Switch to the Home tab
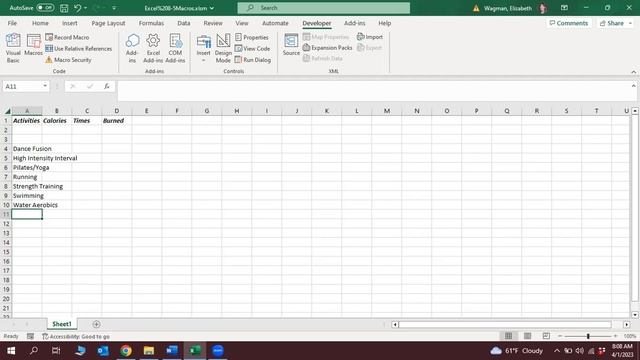Screen dimensions: 640x360 tap(40, 23)
